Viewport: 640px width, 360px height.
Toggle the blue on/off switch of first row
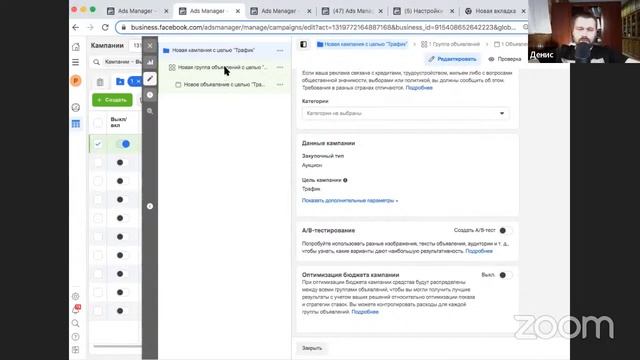point(123,144)
